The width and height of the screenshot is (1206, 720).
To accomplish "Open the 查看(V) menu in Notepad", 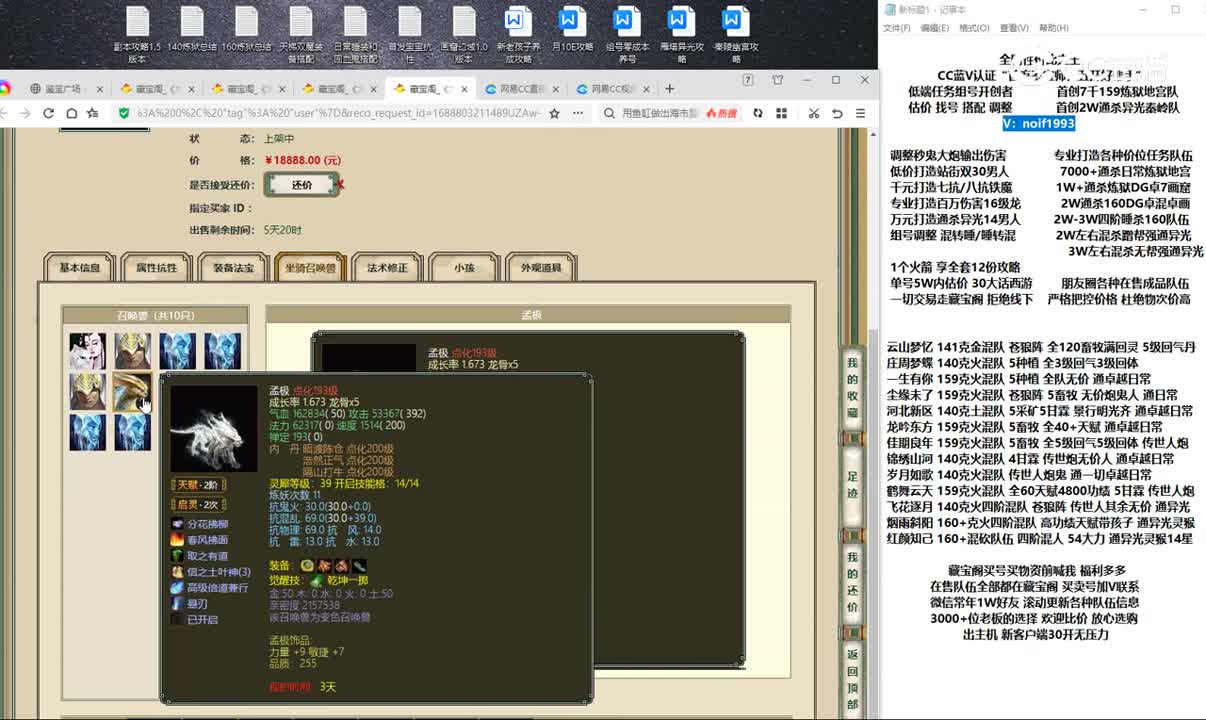I will coord(1014,28).
